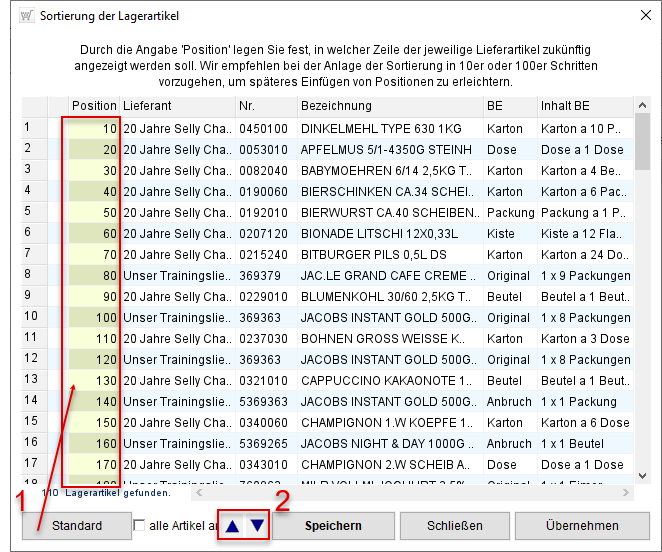Click the shopping cart window icon
This screenshot has height=552, width=662.
point(27,16)
